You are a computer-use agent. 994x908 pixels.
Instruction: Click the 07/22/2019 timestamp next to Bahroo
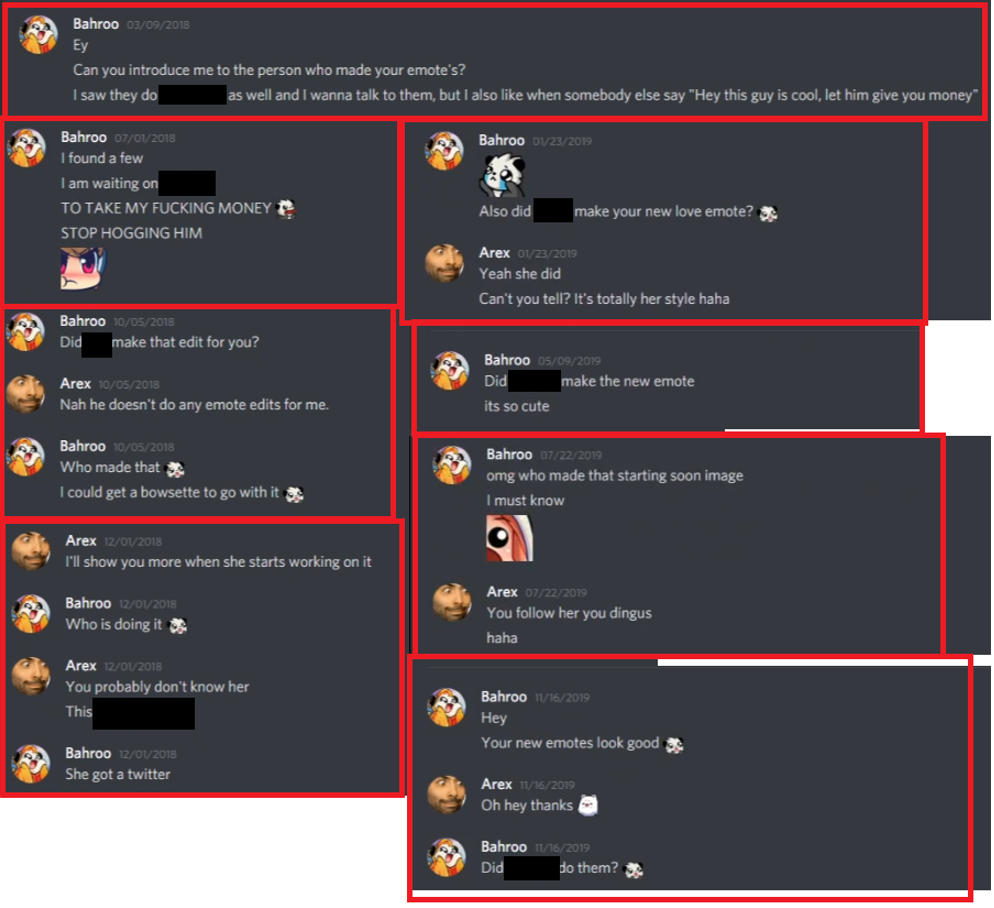[571, 455]
